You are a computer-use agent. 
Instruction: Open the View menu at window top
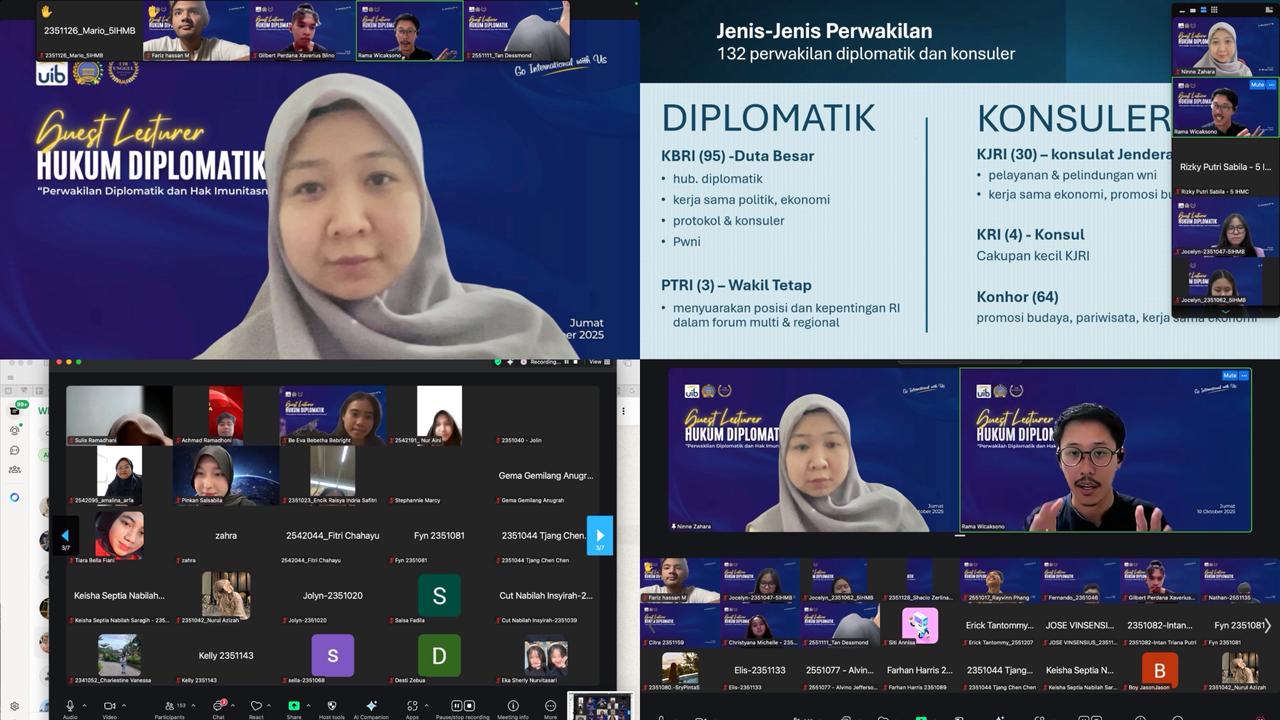tap(595, 362)
